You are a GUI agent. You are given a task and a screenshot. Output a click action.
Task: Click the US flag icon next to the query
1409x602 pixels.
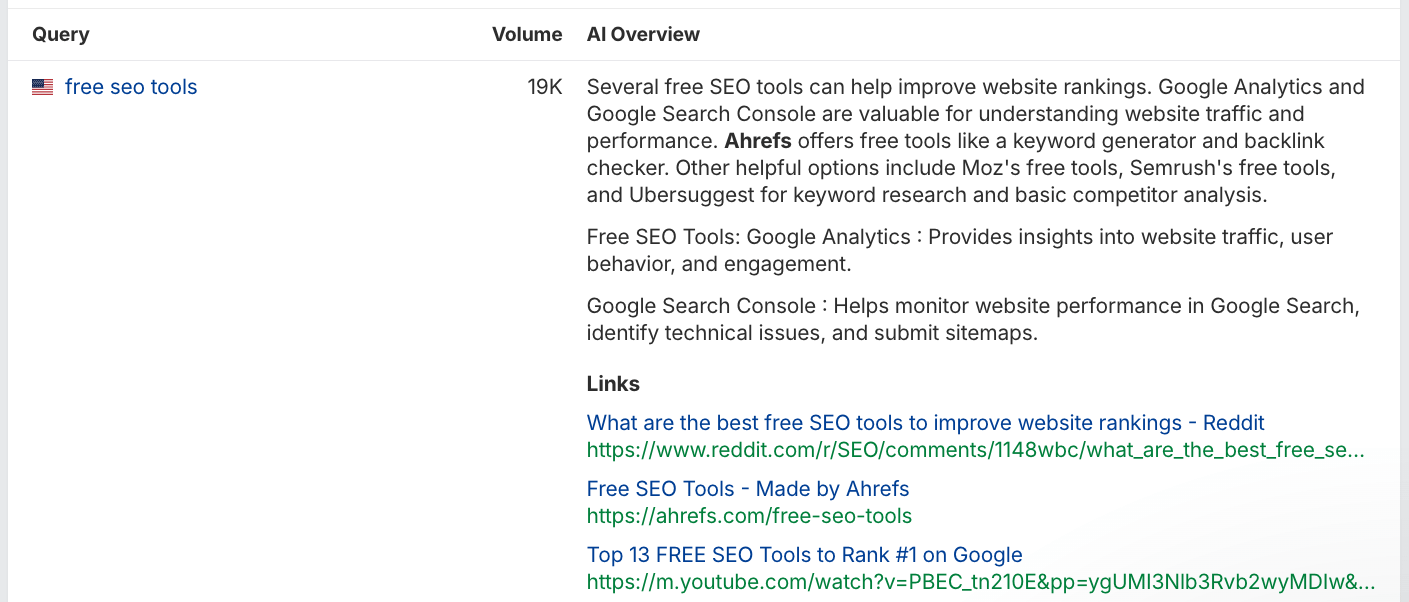[x=42, y=87]
